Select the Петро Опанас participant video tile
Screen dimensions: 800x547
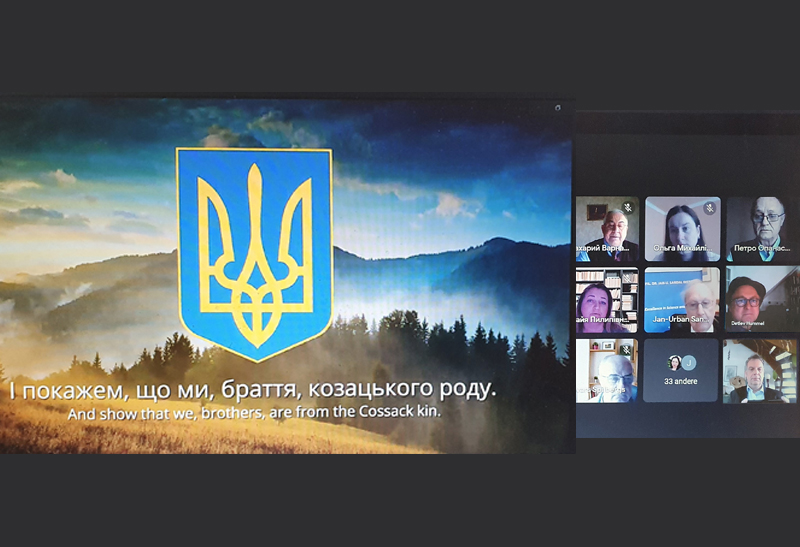[x=762, y=229]
